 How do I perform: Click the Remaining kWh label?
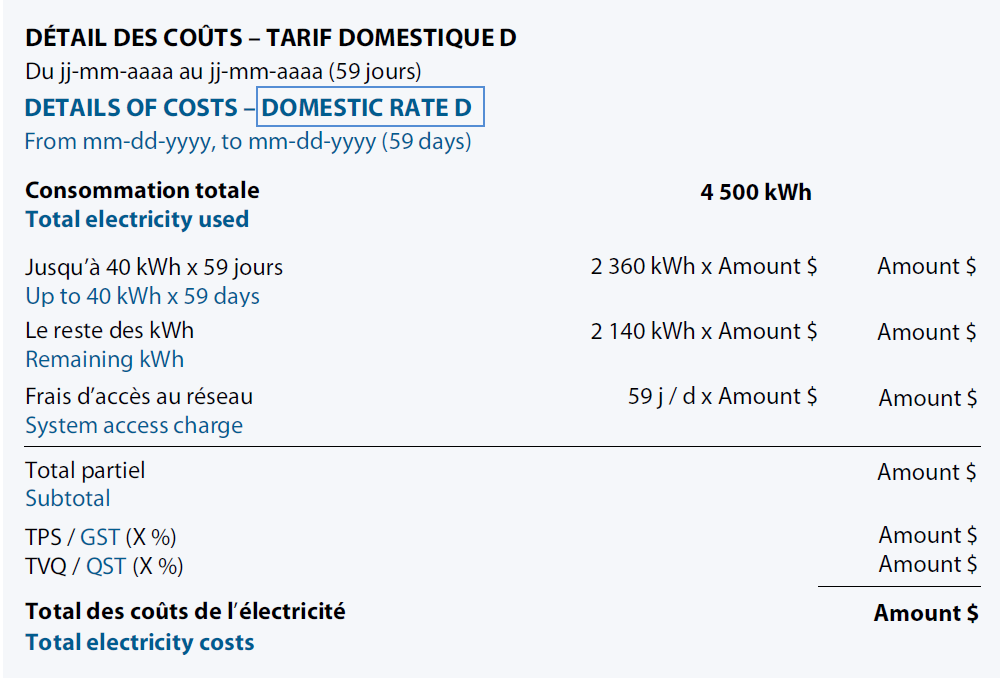click(104, 359)
